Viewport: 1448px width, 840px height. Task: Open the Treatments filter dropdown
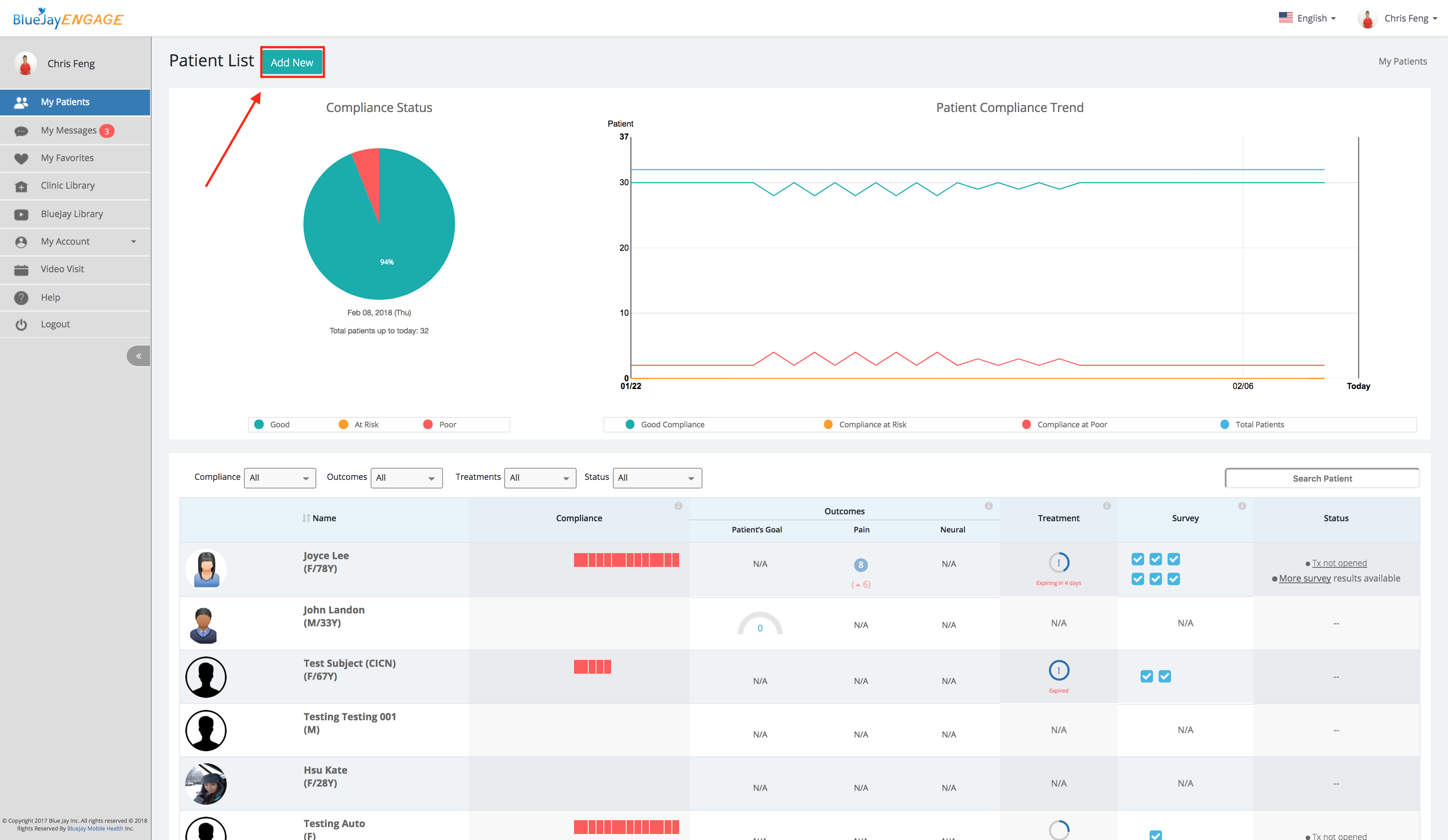point(540,478)
